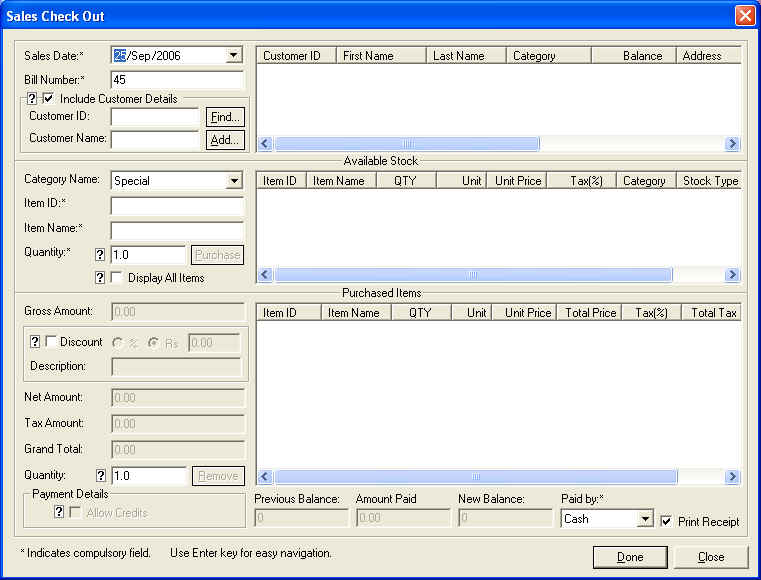The width and height of the screenshot is (761, 580).
Task: Click the Bill Number input field
Action: coord(177,80)
